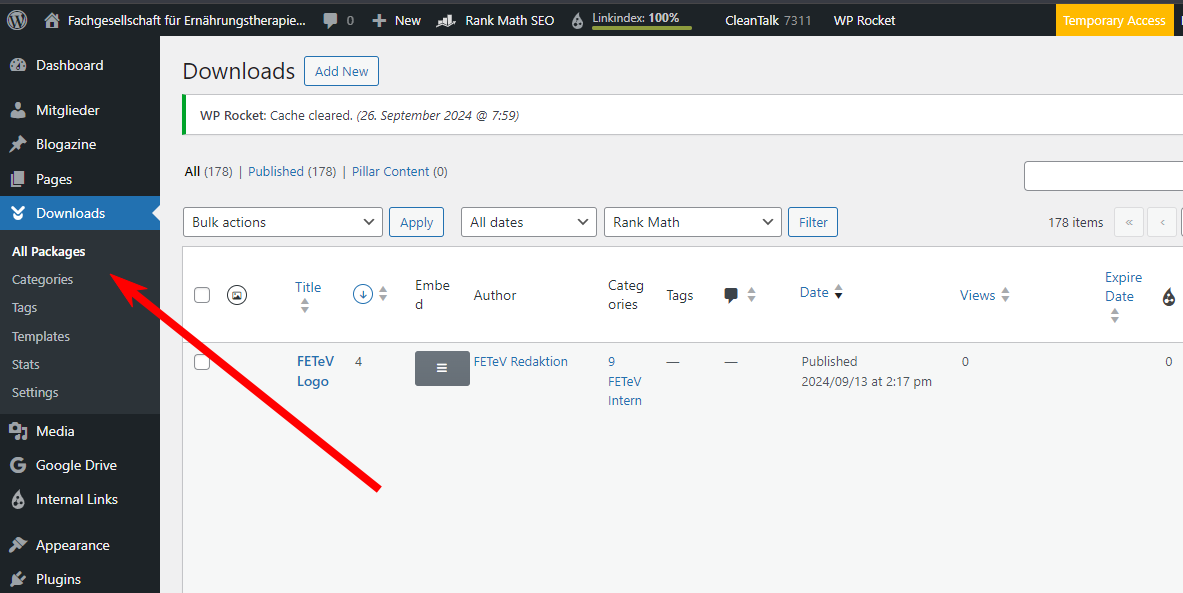This screenshot has height=593, width=1183.
Task: Click the Media sidebar icon
Action: [18, 432]
